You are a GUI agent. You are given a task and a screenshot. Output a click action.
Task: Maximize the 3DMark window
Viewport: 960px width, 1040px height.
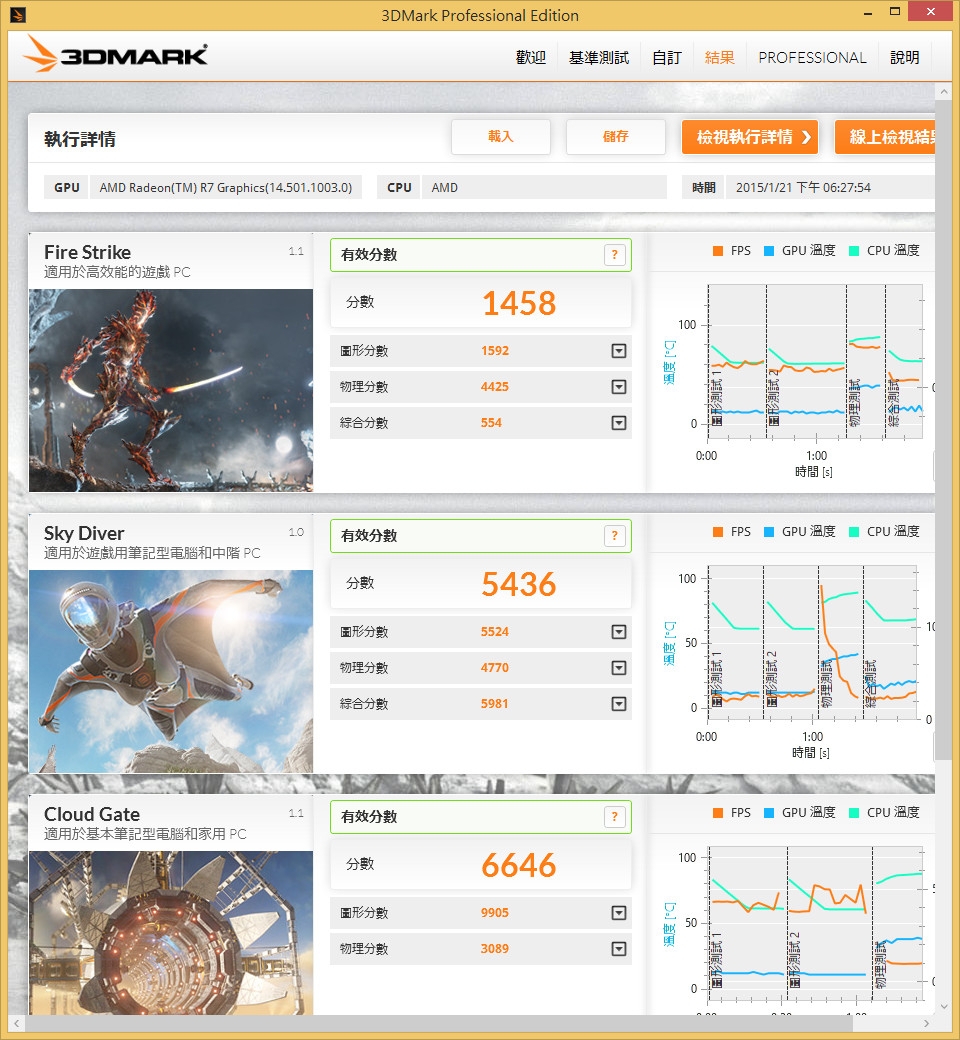pos(895,12)
